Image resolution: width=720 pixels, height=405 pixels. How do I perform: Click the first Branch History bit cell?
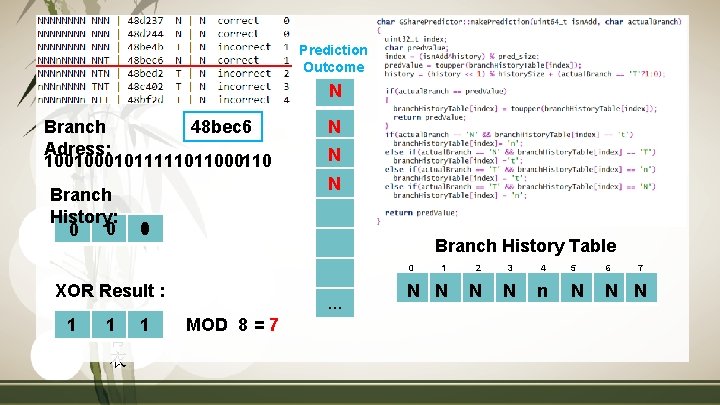[x=72, y=228]
